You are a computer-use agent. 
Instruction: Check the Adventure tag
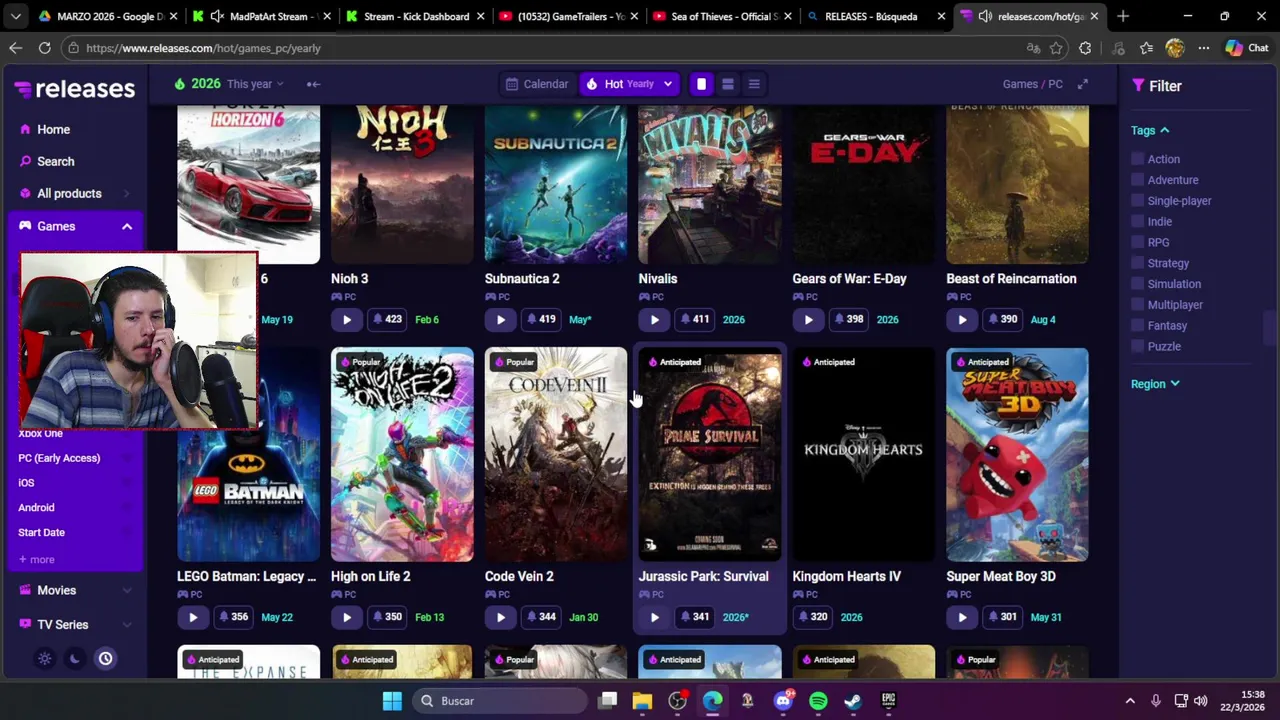[x=1137, y=180]
